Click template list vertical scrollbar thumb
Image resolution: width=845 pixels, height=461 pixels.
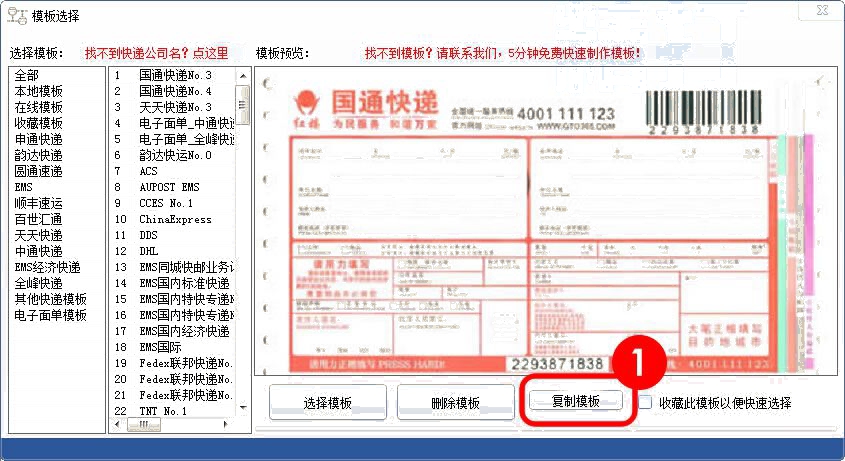click(243, 105)
